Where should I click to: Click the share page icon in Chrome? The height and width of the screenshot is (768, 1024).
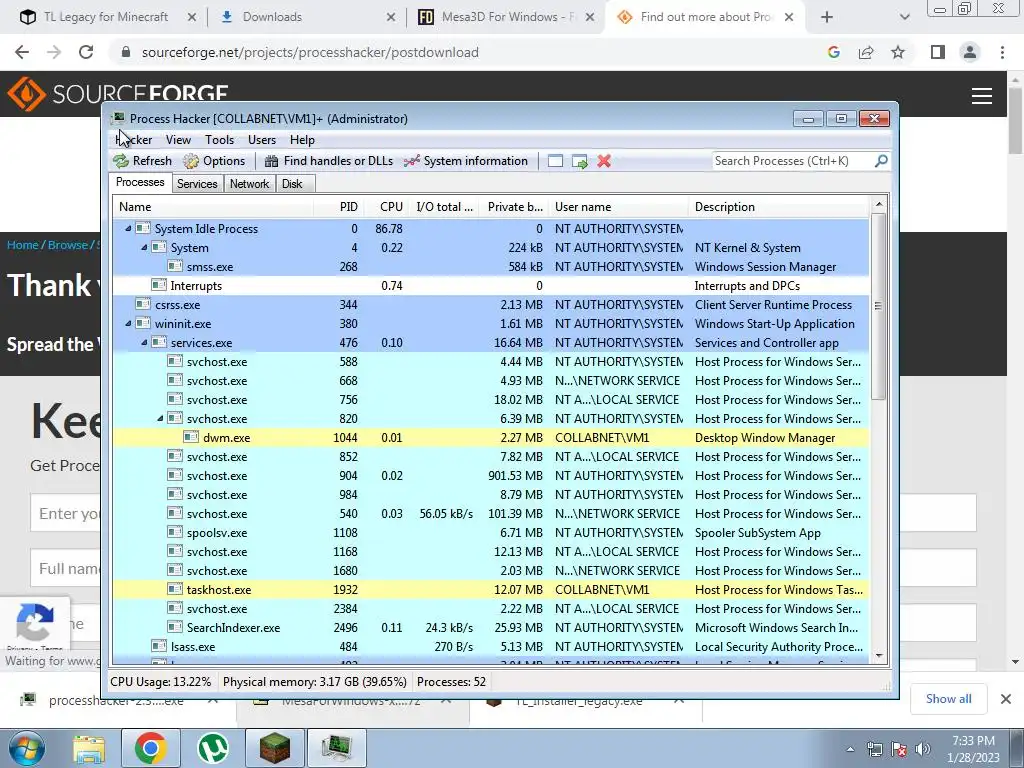(x=866, y=52)
